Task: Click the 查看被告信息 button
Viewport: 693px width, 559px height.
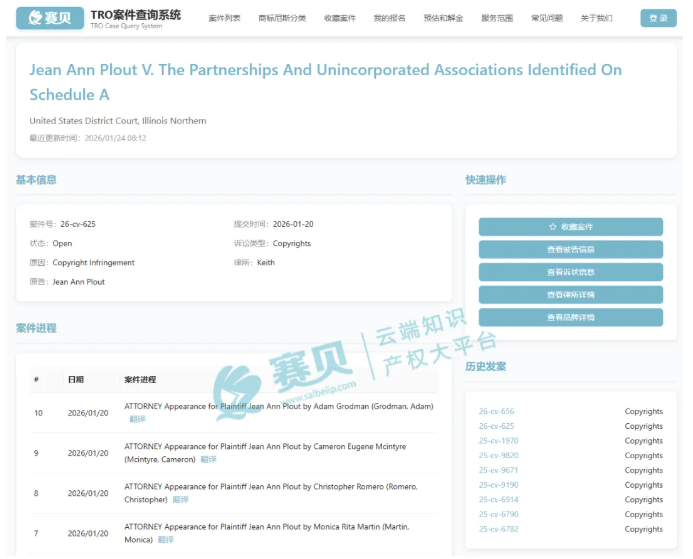Action: pos(570,250)
